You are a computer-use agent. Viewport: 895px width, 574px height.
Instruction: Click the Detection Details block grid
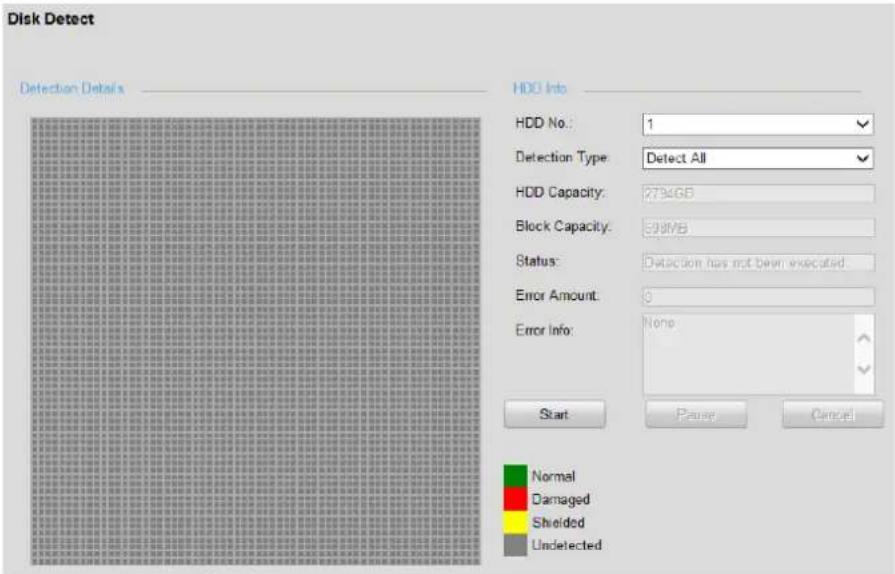coord(256,341)
